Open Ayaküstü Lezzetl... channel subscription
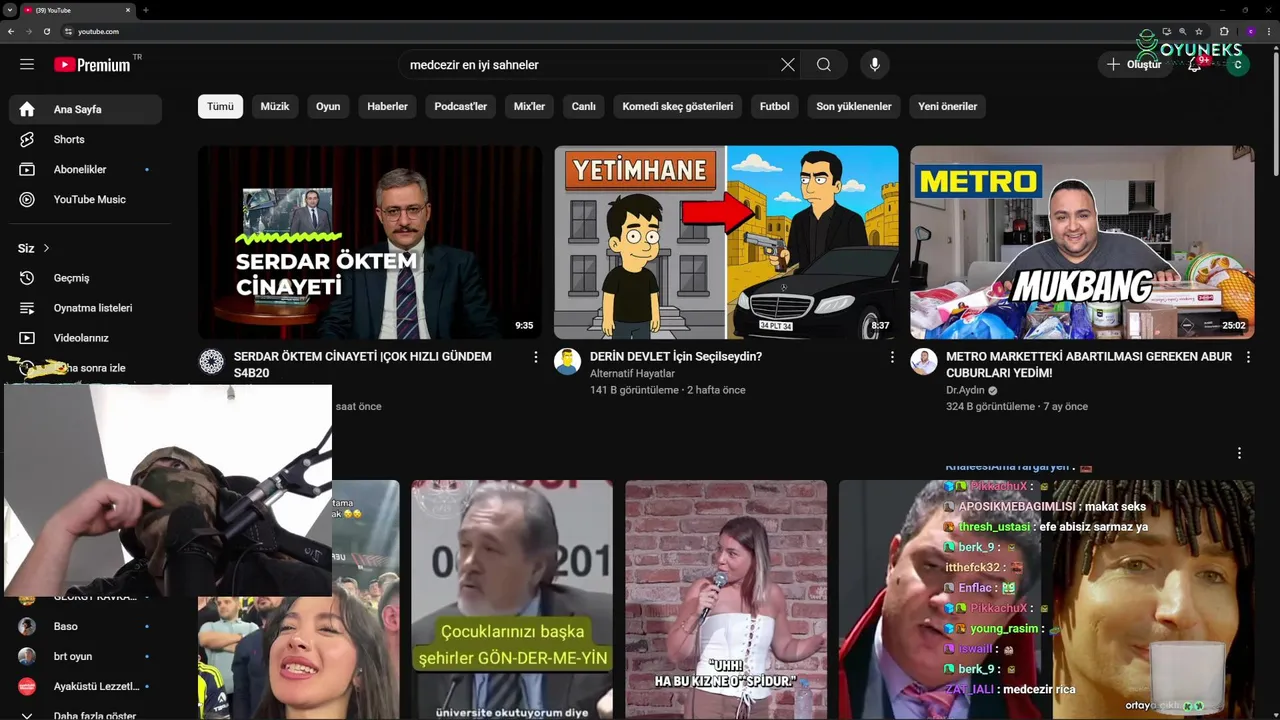 pyautogui.click(x=85, y=686)
